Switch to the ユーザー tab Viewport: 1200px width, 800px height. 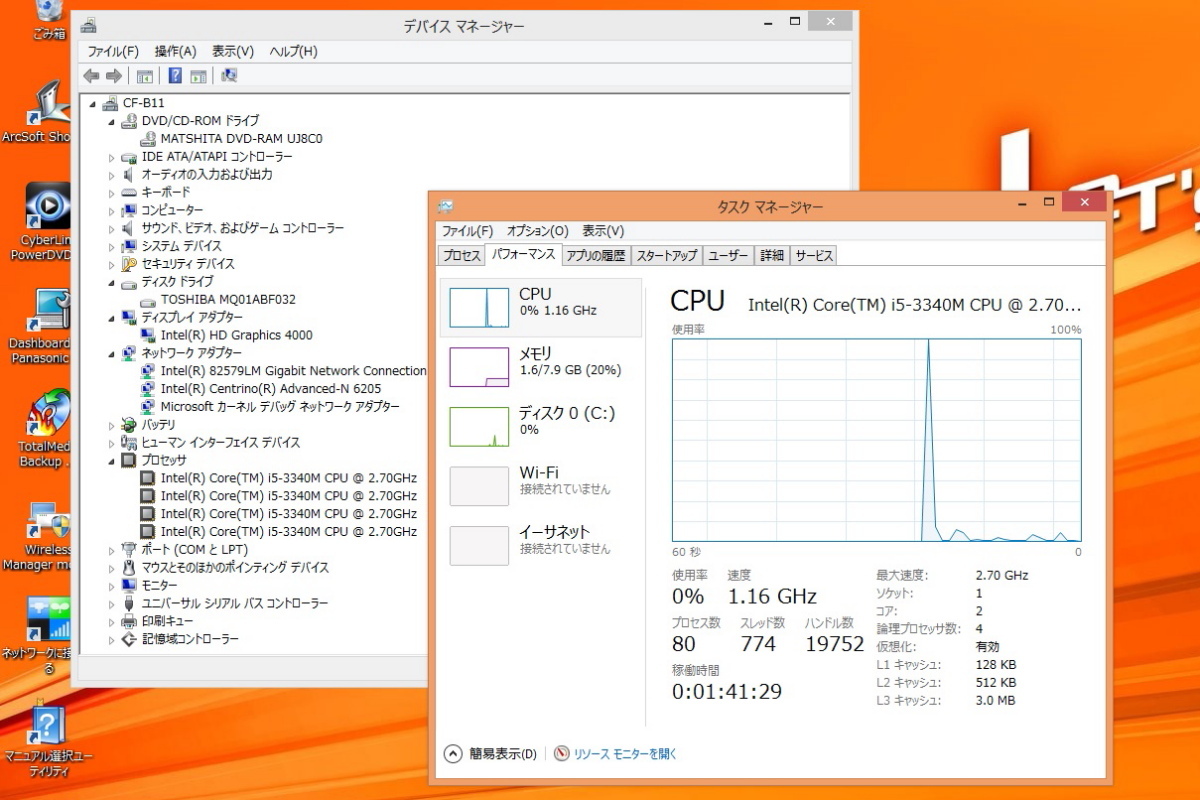tap(728, 256)
